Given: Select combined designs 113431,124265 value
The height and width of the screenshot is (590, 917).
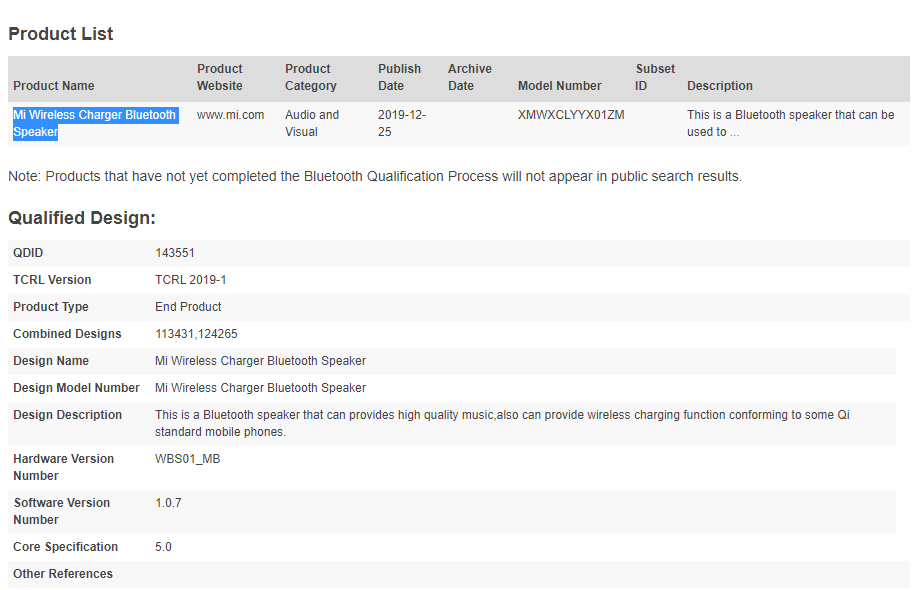Looking at the screenshot, I should 196,334.
